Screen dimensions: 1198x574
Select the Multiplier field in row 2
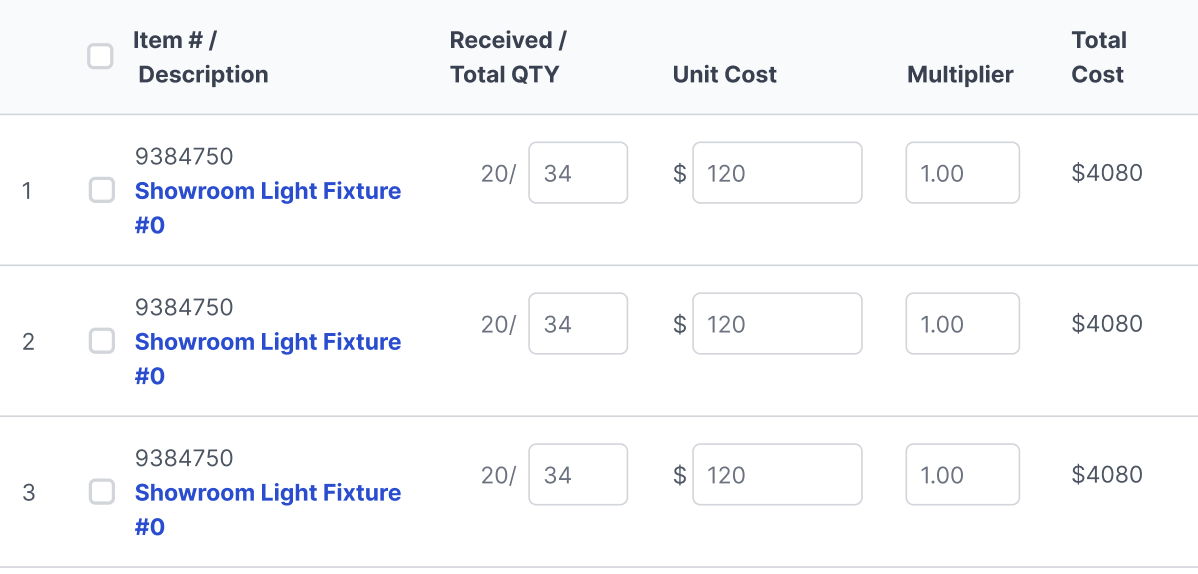(962, 324)
